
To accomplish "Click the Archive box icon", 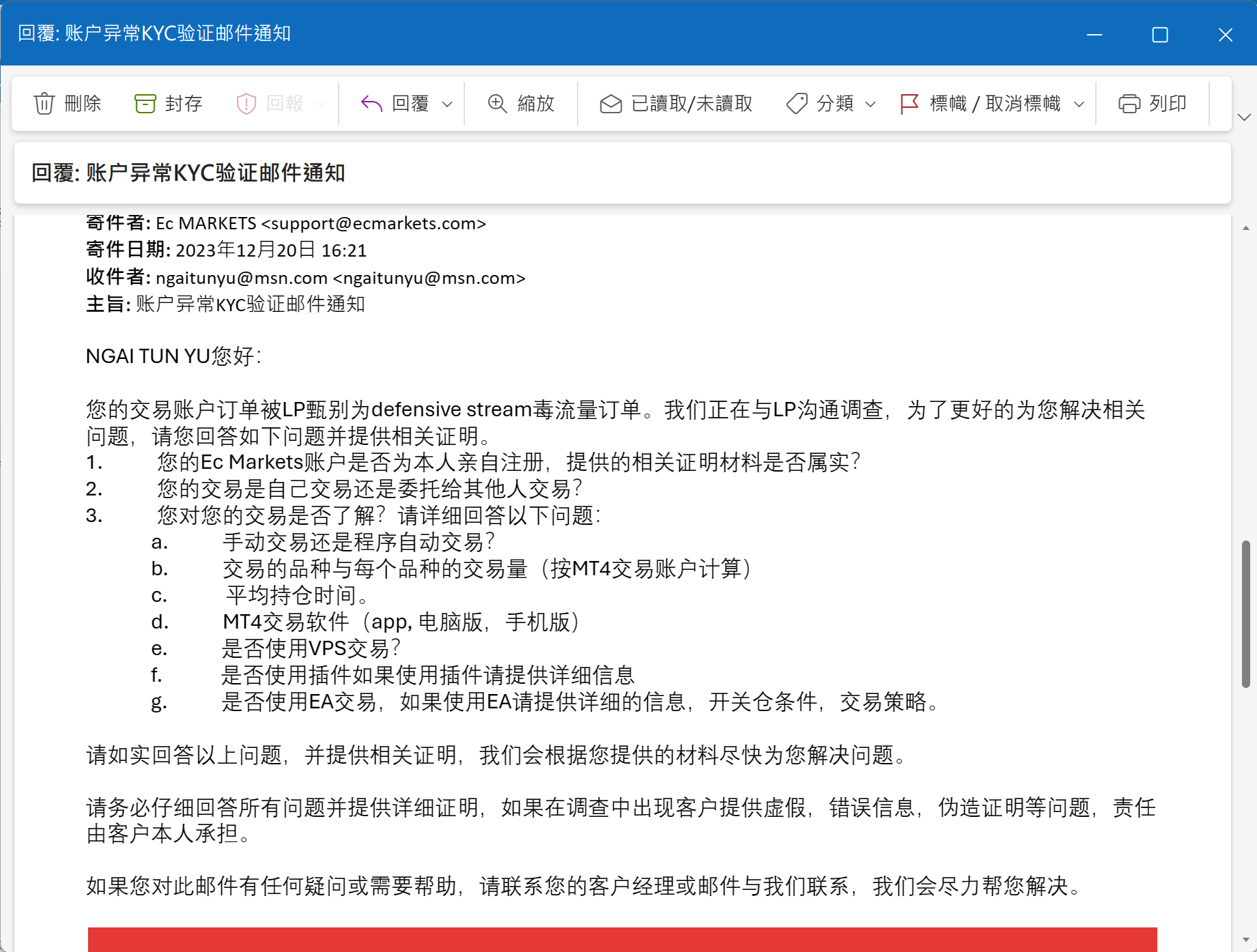I will (x=145, y=104).
